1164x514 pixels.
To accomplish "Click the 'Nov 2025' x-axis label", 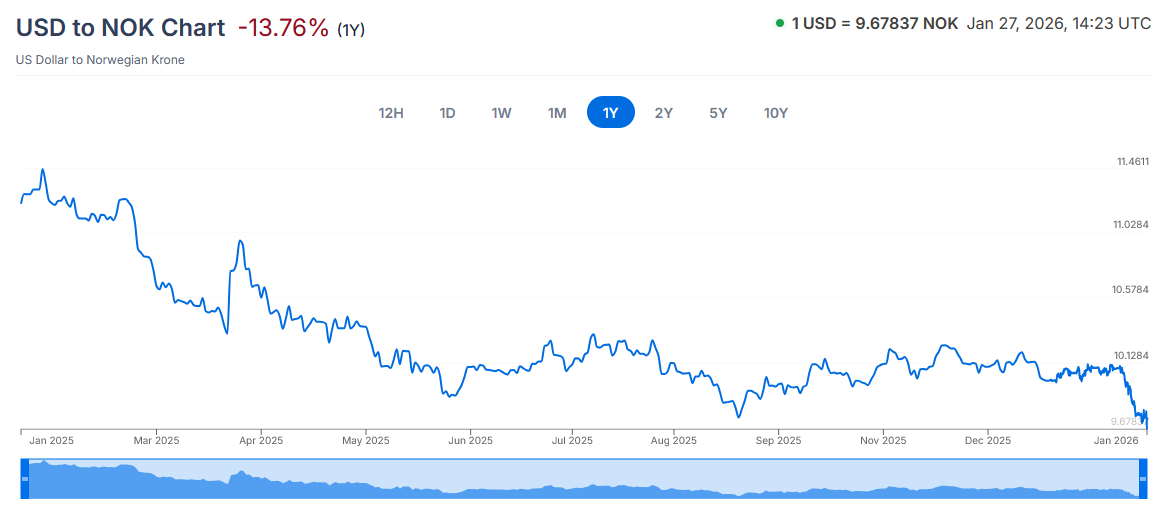I will pos(883,440).
